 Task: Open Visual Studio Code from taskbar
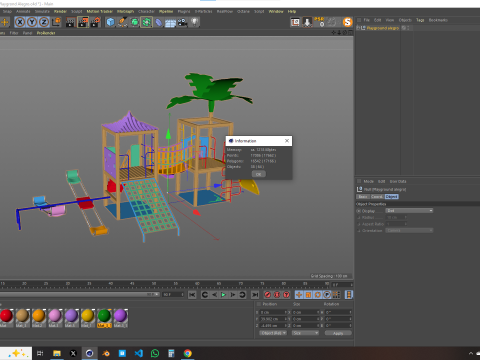pyautogui.click(x=139, y=353)
